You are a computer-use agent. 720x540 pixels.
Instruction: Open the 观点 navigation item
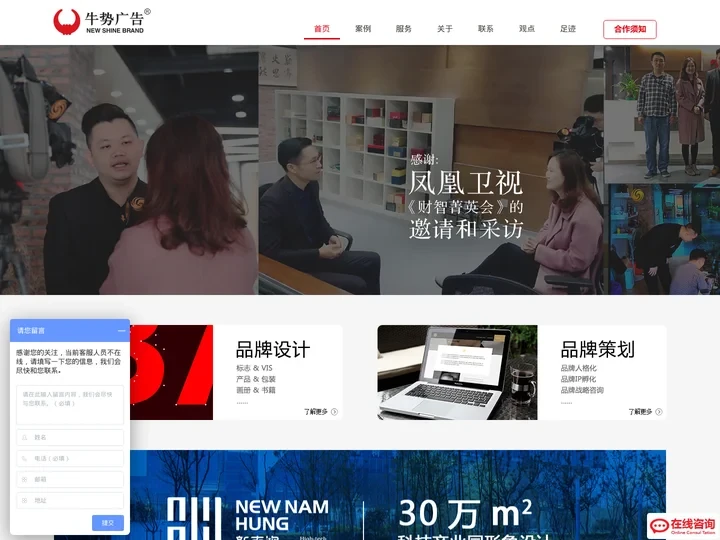[527, 28]
